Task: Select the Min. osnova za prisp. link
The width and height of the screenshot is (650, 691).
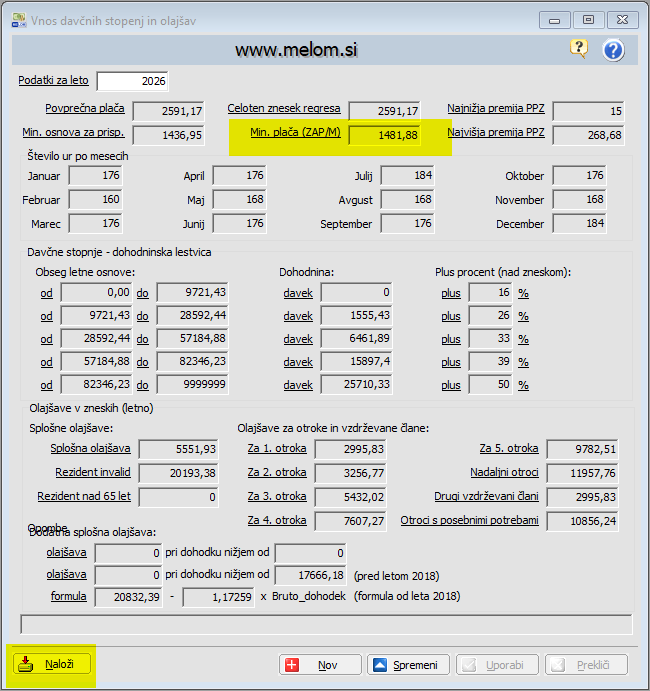Action: (x=73, y=132)
